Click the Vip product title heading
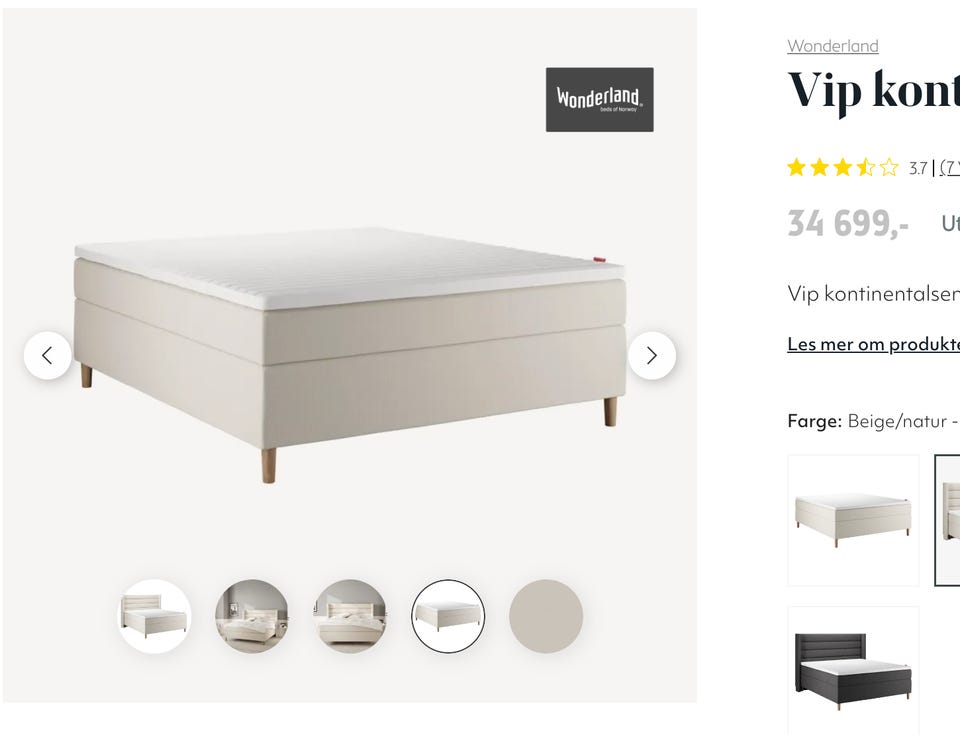Viewport: 960px width, 735px height. coord(873,91)
